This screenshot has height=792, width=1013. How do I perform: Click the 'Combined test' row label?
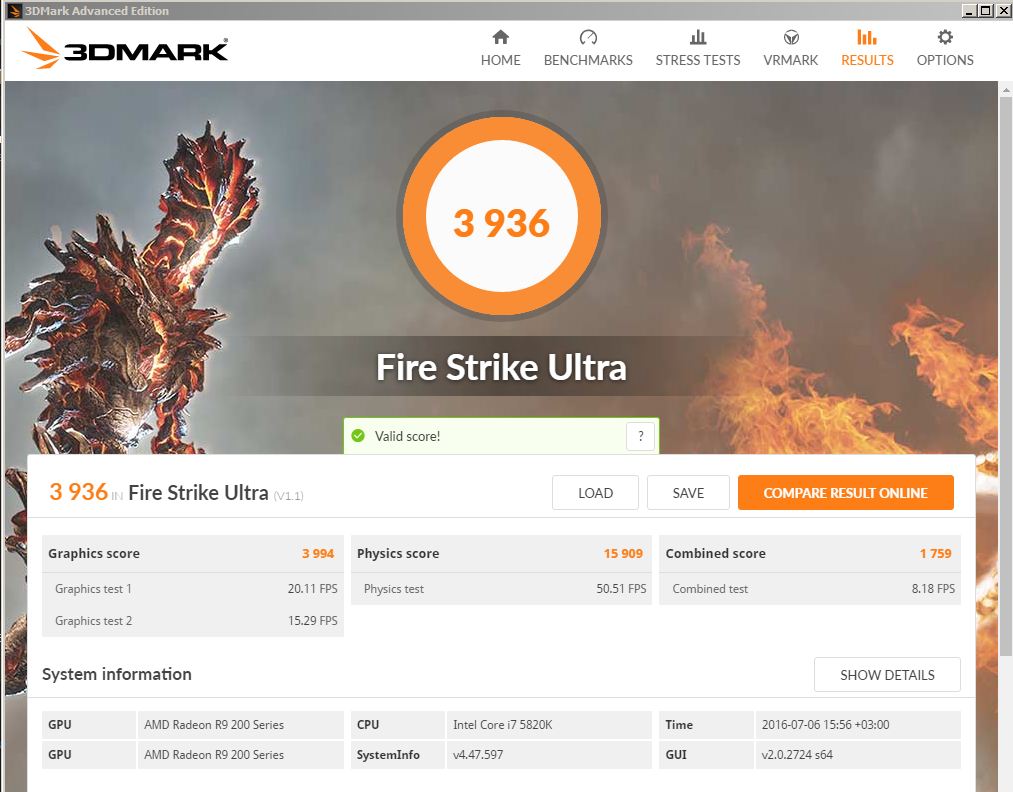pyautogui.click(x=710, y=589)
